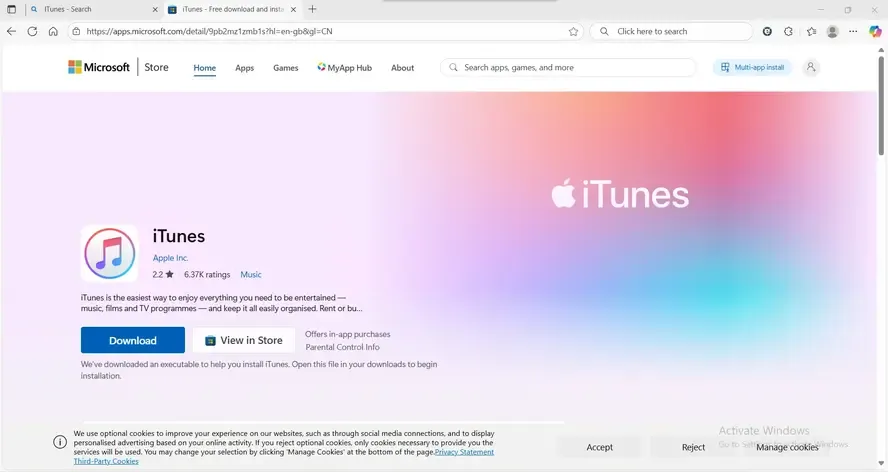Click the 6.37K ratings text
This screenshot has height=472, width=888.
[207, 274]
